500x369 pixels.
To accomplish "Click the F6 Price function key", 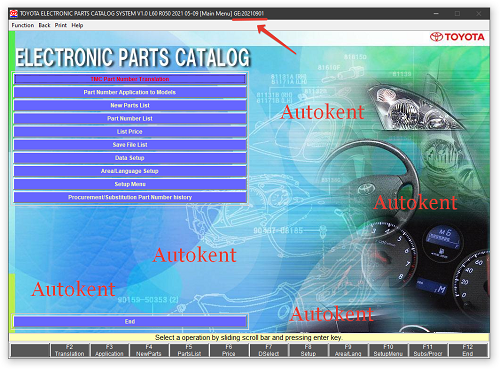I will 229,350.
